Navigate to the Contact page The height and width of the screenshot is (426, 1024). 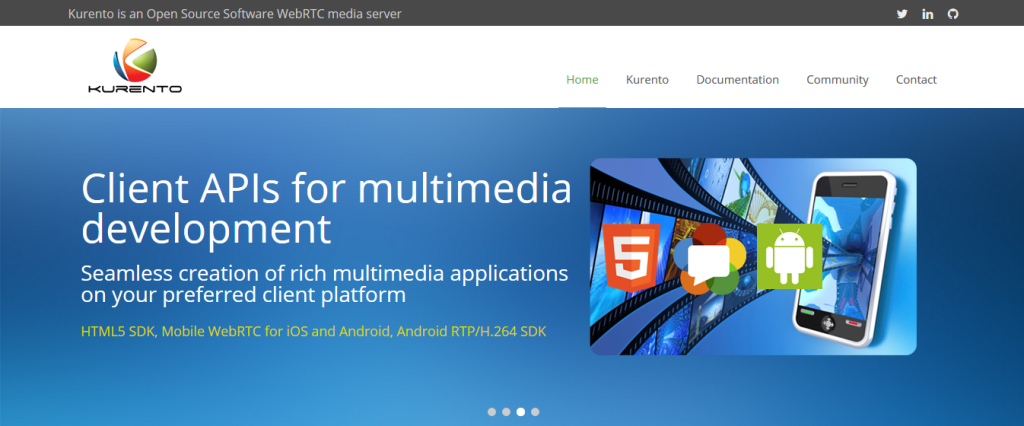tap(916, 80)
